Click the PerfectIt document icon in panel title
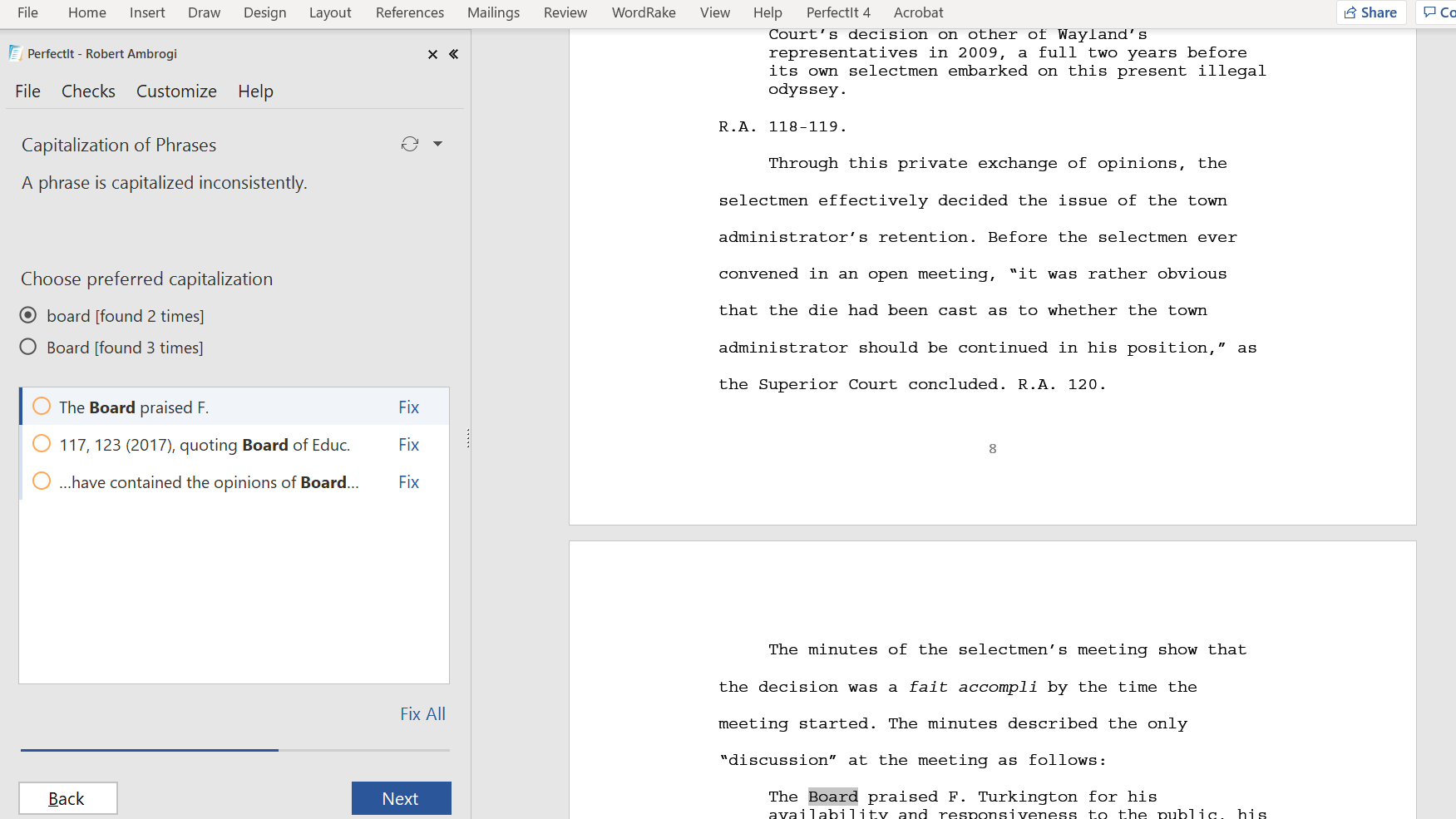 click(x=15, y=53)
